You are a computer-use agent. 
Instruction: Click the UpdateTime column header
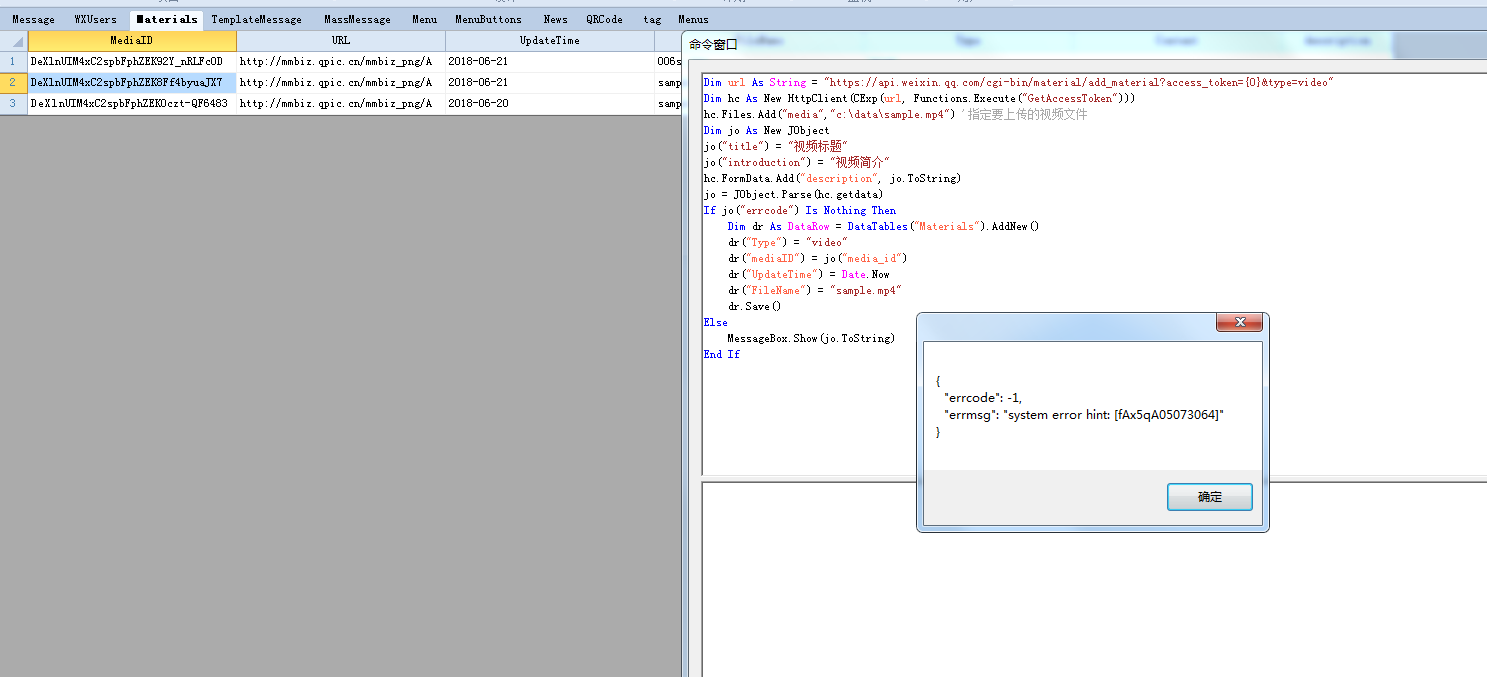pos(550,41)
